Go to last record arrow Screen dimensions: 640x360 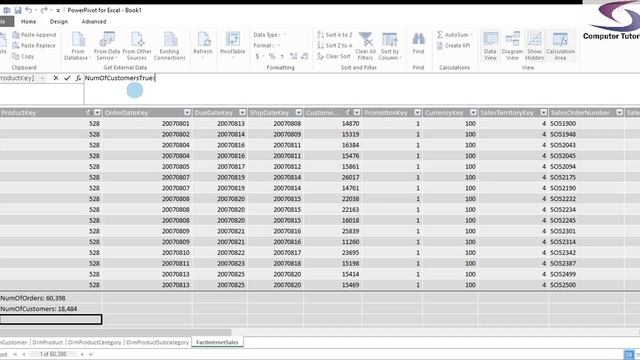[x=91, y=354]
